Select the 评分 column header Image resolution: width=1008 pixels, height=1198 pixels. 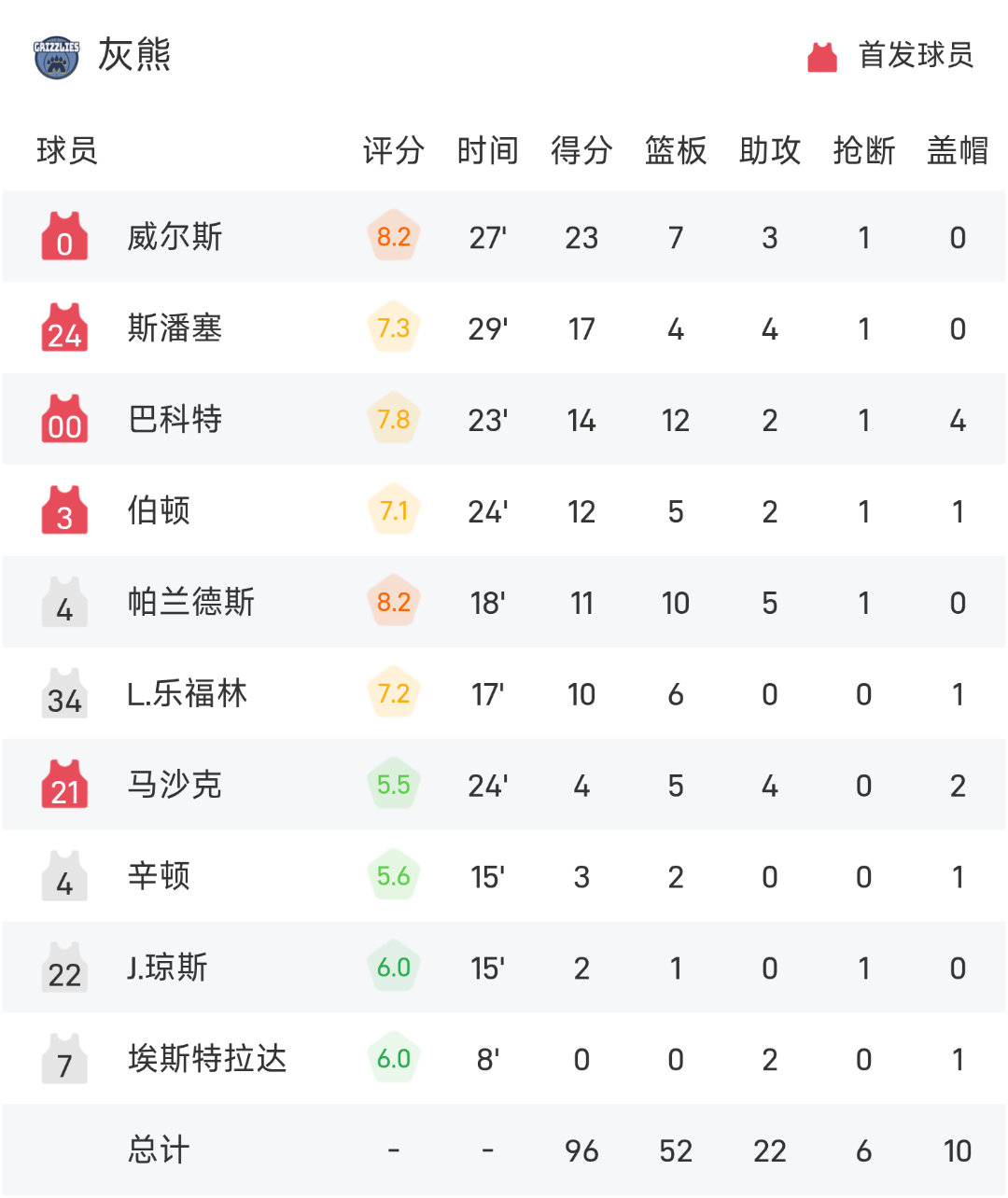click(394, 150)
